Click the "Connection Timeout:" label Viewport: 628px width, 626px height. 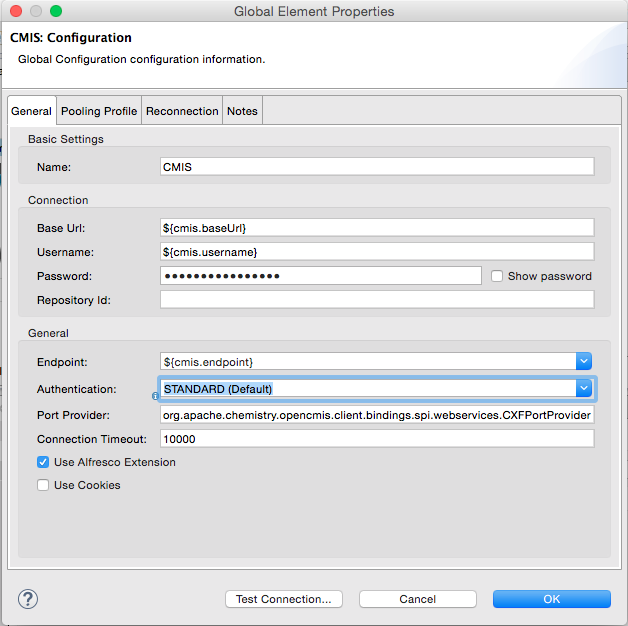tap(92, 439)
